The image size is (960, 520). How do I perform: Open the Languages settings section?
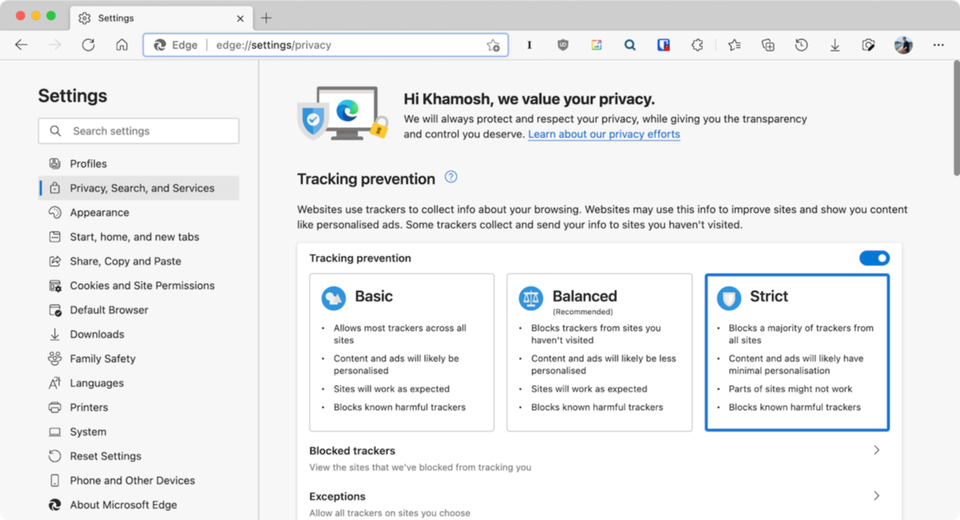139,383
